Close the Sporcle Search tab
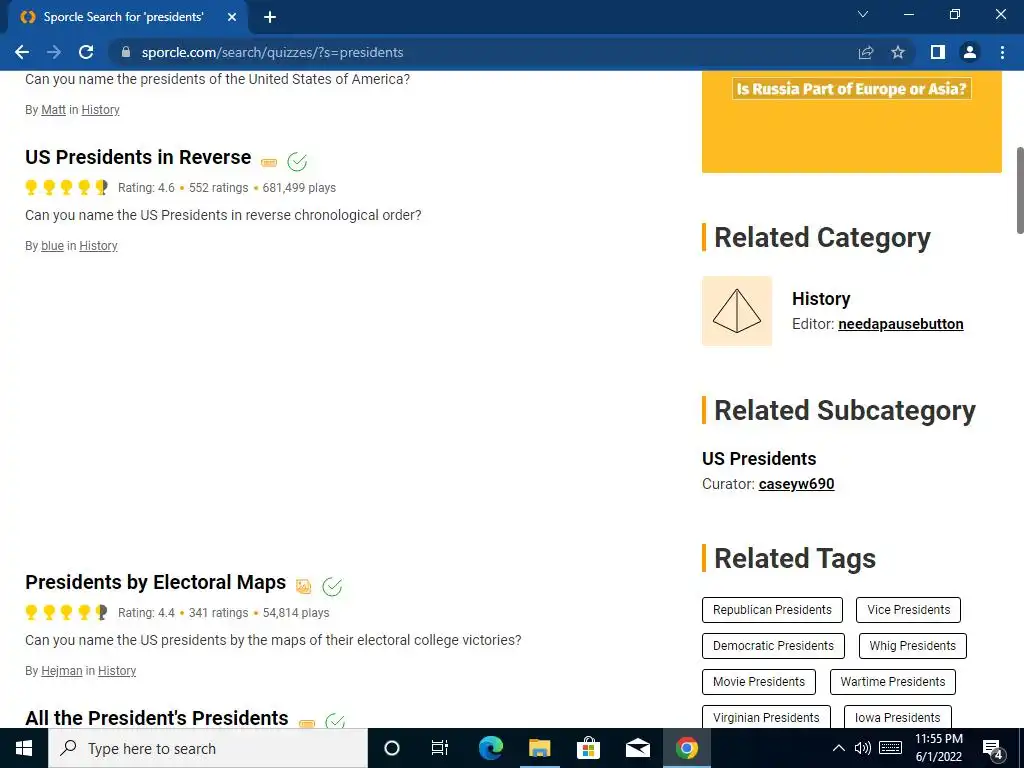1024x768 pixels. 232,17
